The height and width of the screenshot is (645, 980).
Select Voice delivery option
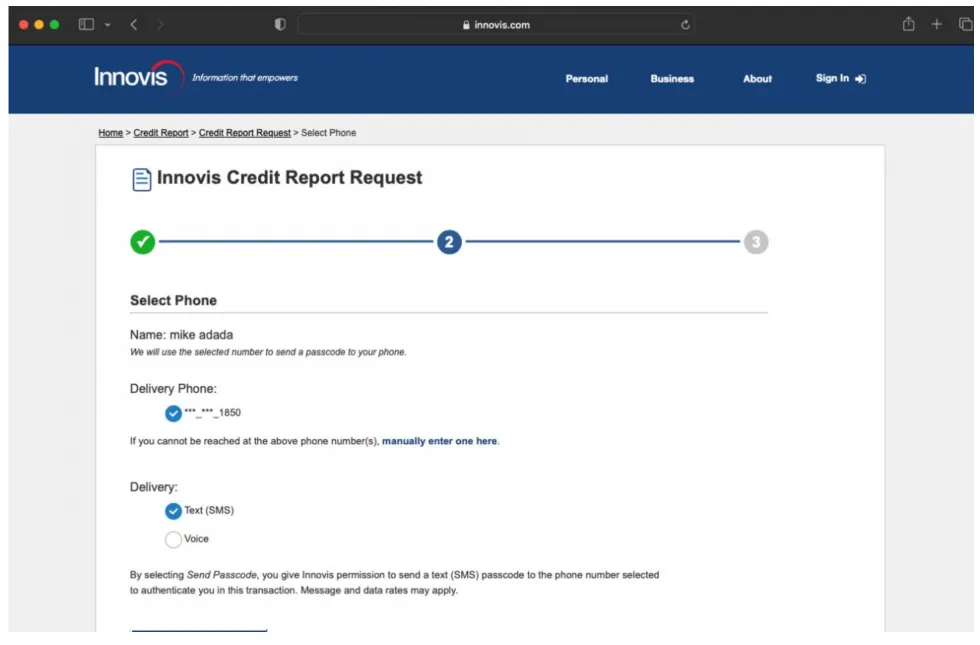(173, 539)
